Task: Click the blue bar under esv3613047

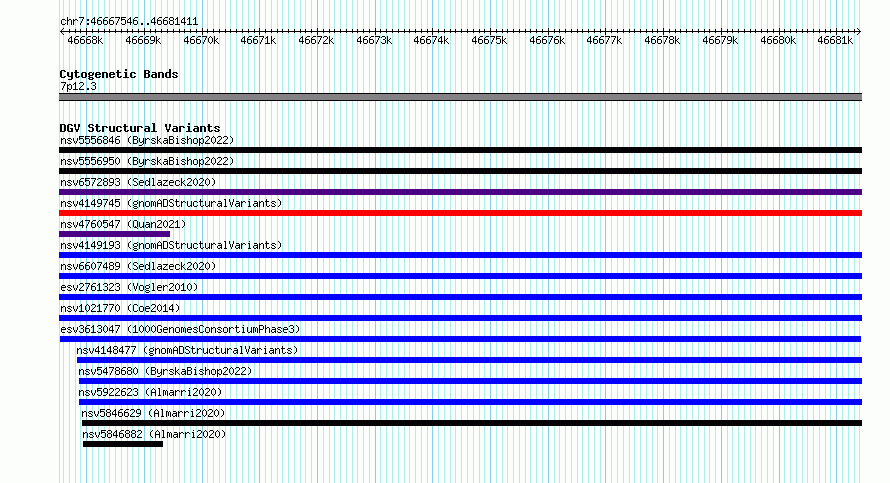Action: click(460, 339)
